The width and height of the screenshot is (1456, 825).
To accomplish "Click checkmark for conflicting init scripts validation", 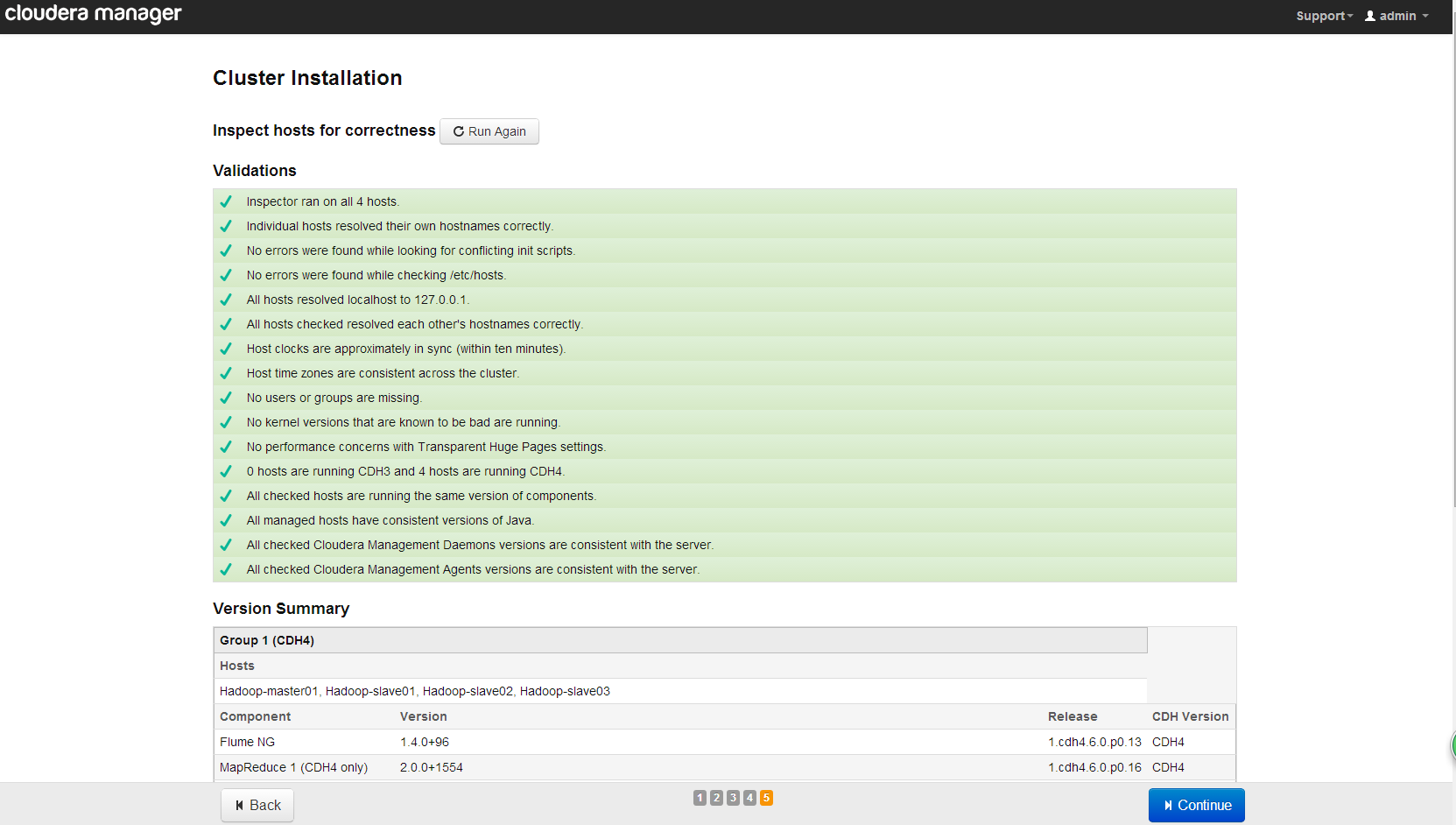I will pyautogui.click(x=226, y=250).
